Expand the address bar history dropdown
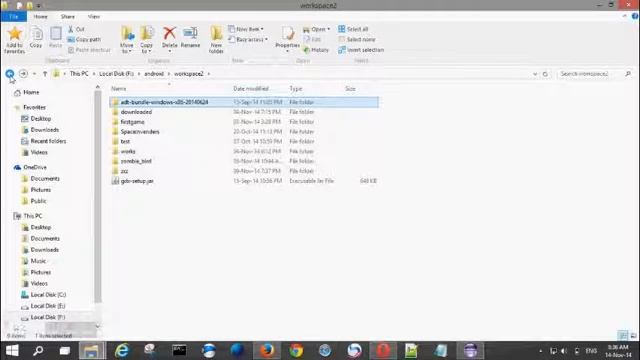 click(x=535, y=74)
